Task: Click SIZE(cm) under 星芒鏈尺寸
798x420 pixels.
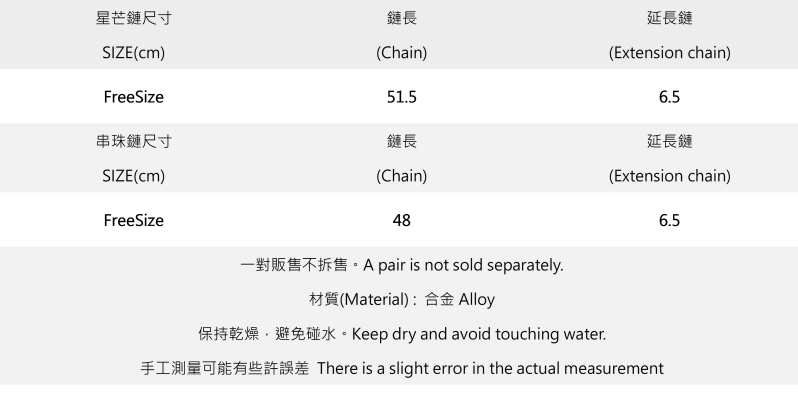Action: click(x=134, y=53)
